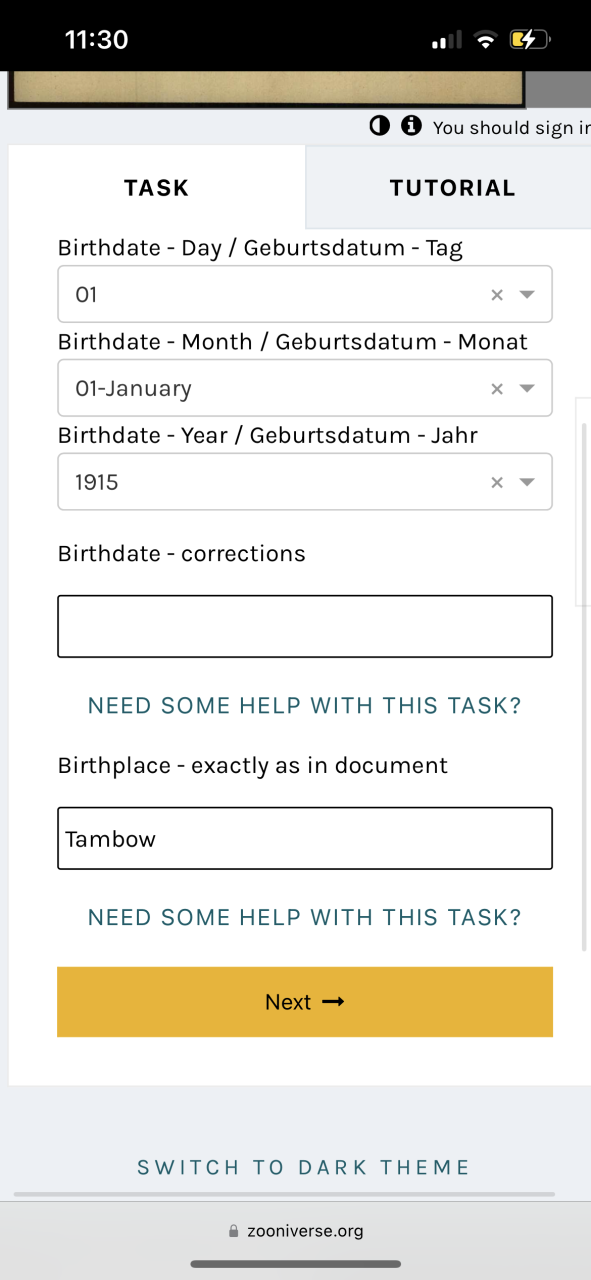Open the info icon beside sign-in notice
Viewport: 591px width, 1280px height.
tap(410, 126)
